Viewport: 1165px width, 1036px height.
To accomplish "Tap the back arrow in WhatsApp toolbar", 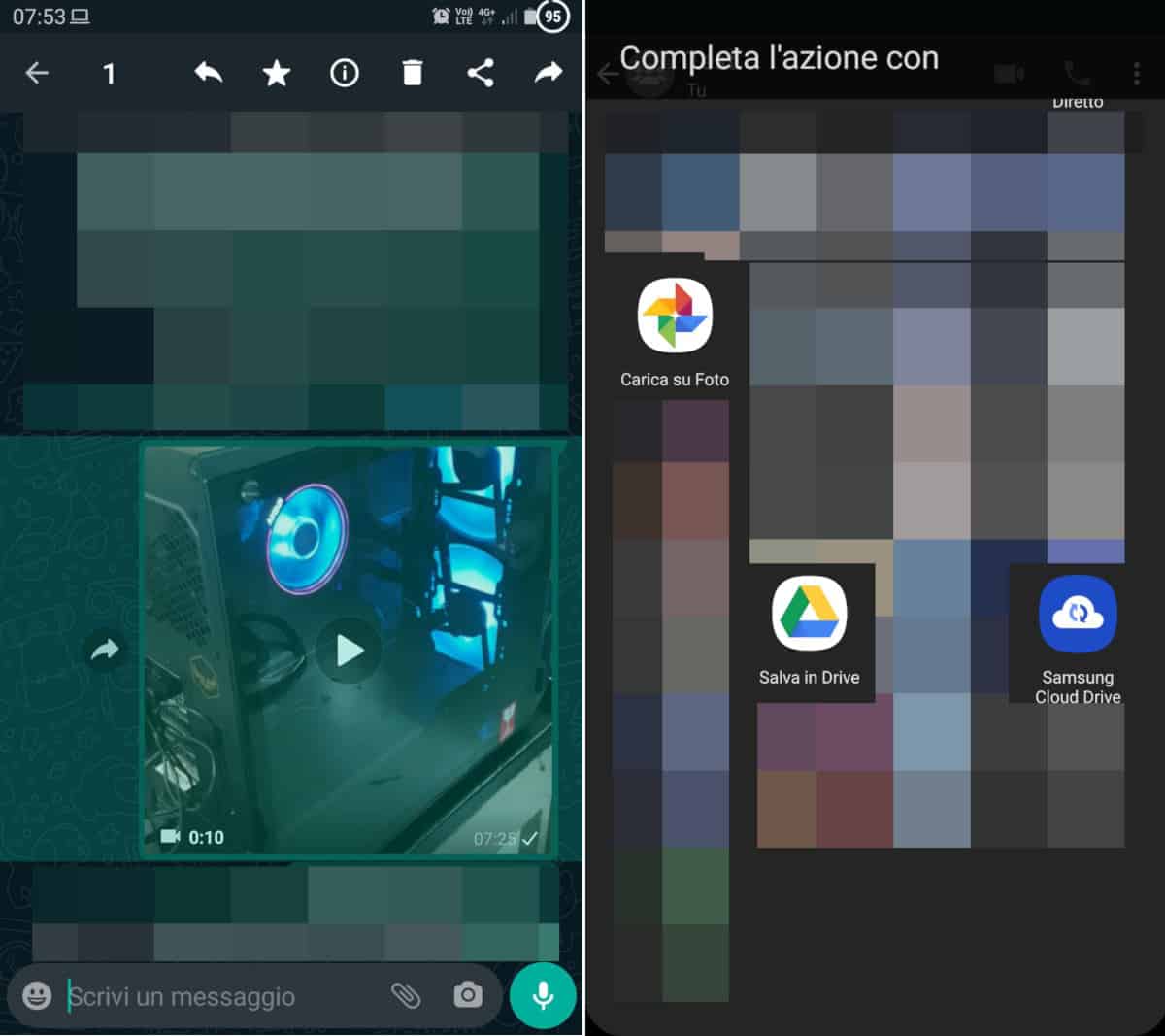I will (x=37, y=73).
